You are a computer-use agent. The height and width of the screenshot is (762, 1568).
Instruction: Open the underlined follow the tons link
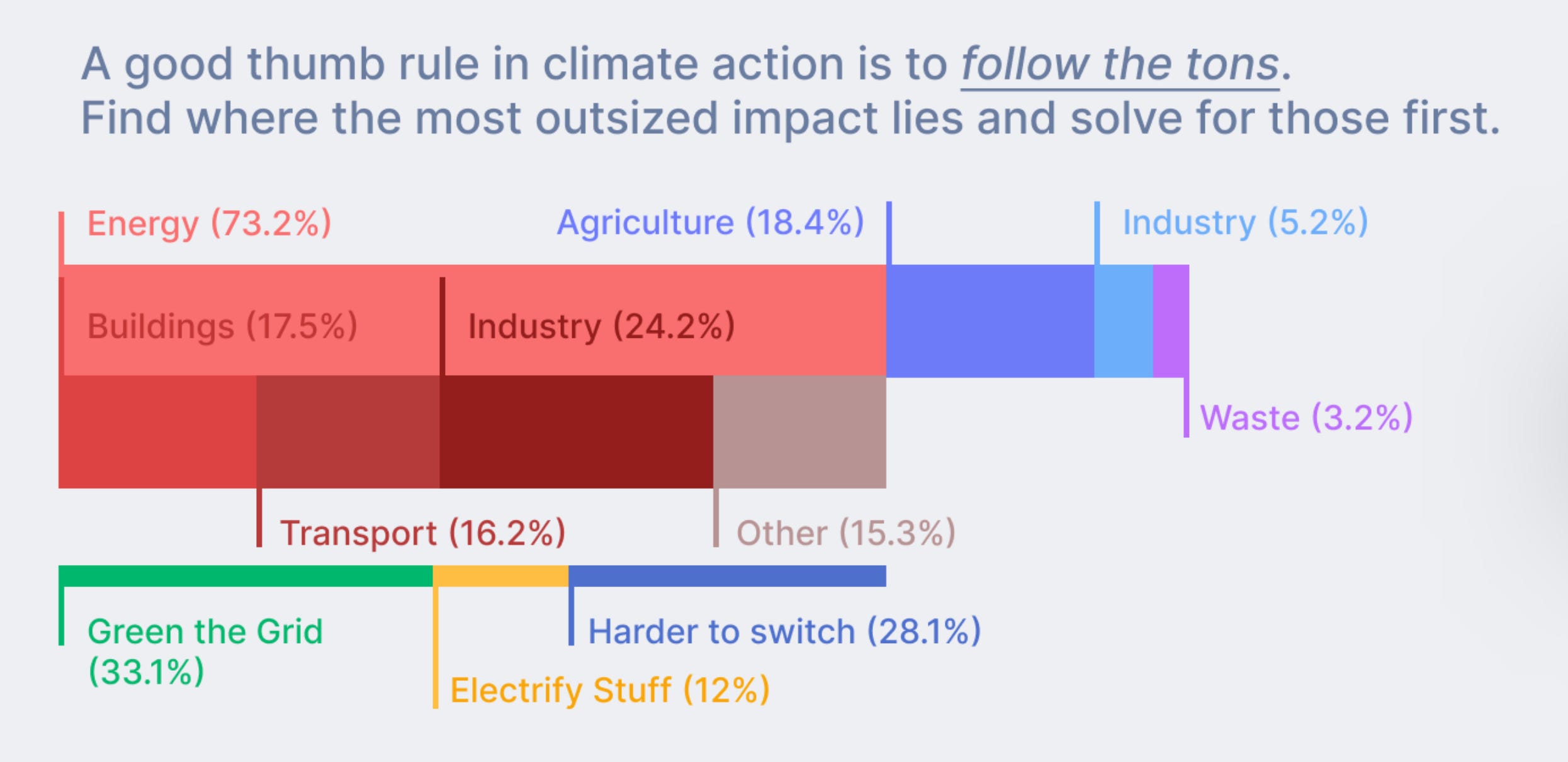(x=1120, y=64)
